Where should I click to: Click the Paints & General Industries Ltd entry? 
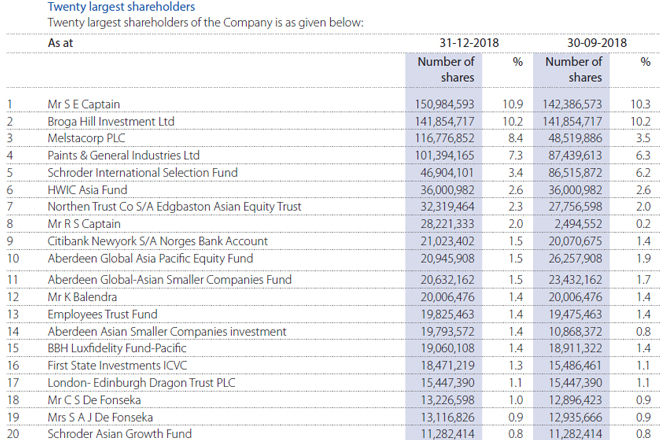tap(124, 155)
